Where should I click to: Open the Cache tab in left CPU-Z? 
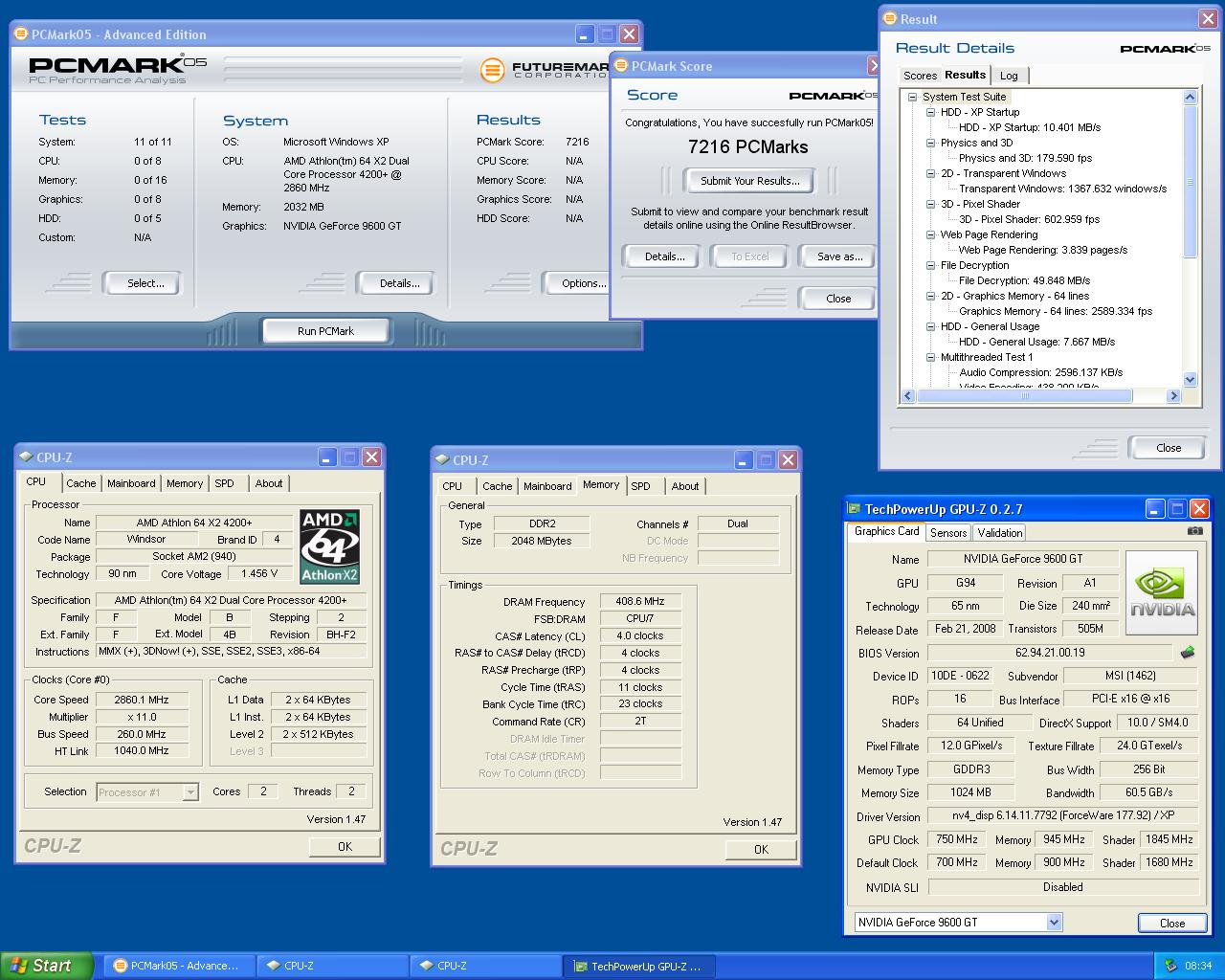[x=81, y=483]
